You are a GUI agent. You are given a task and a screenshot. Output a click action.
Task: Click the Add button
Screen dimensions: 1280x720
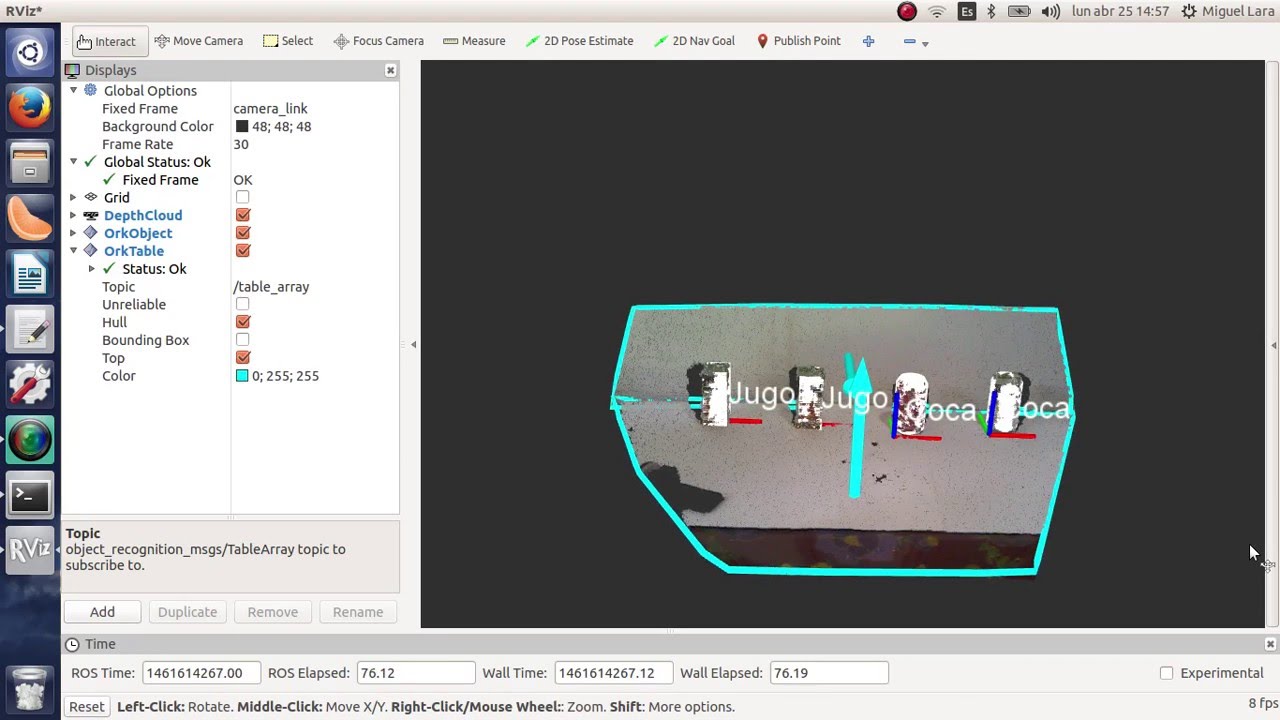[x=102, y=612]
